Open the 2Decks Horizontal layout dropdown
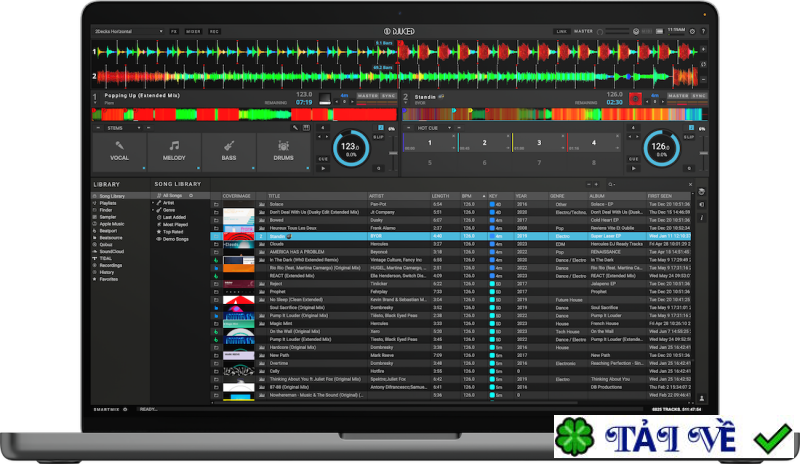Image resolution: width=800 pixels, height=464 pixels. 128,32
